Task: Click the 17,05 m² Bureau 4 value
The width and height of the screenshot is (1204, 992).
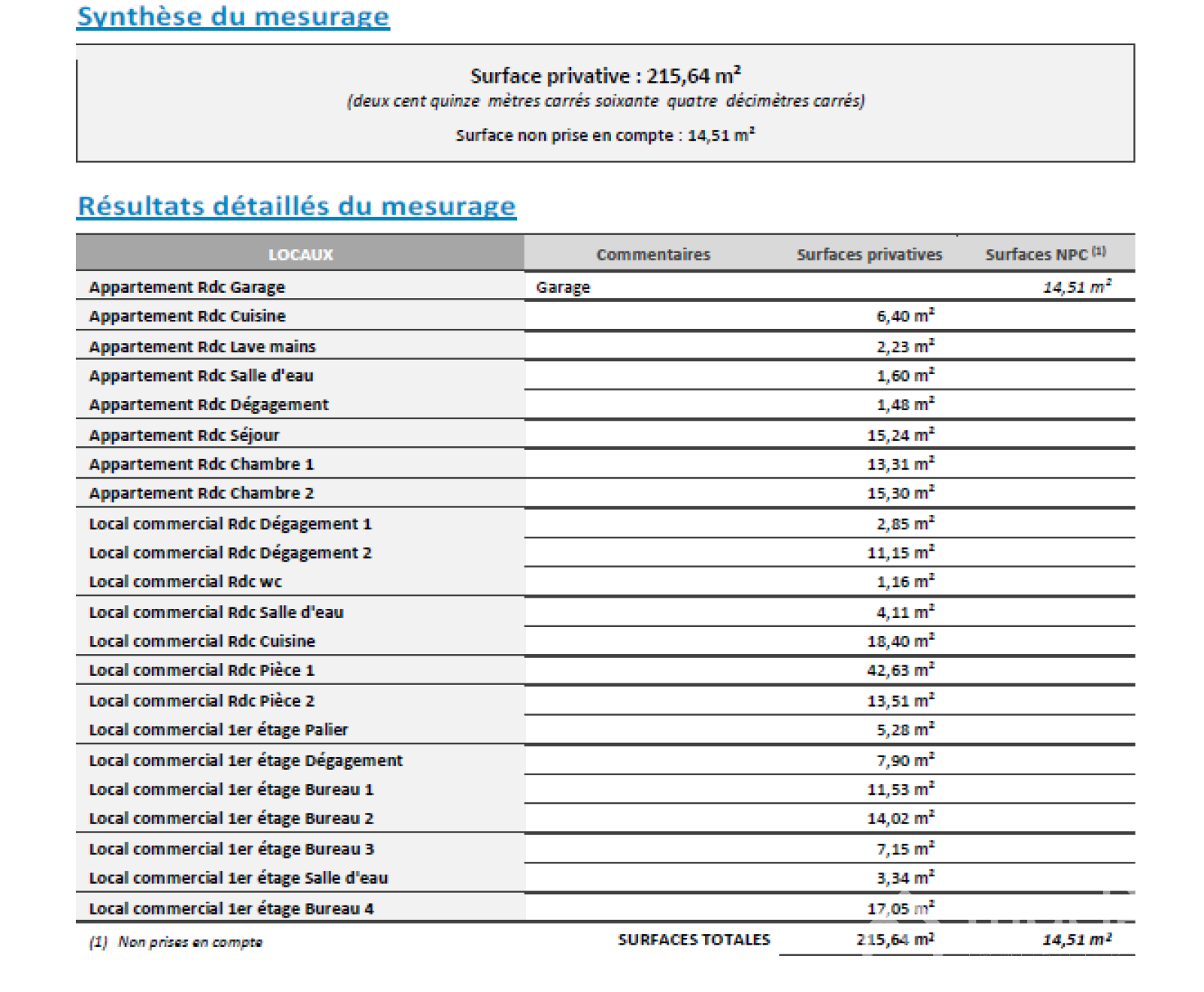Action: coord(900,908)
